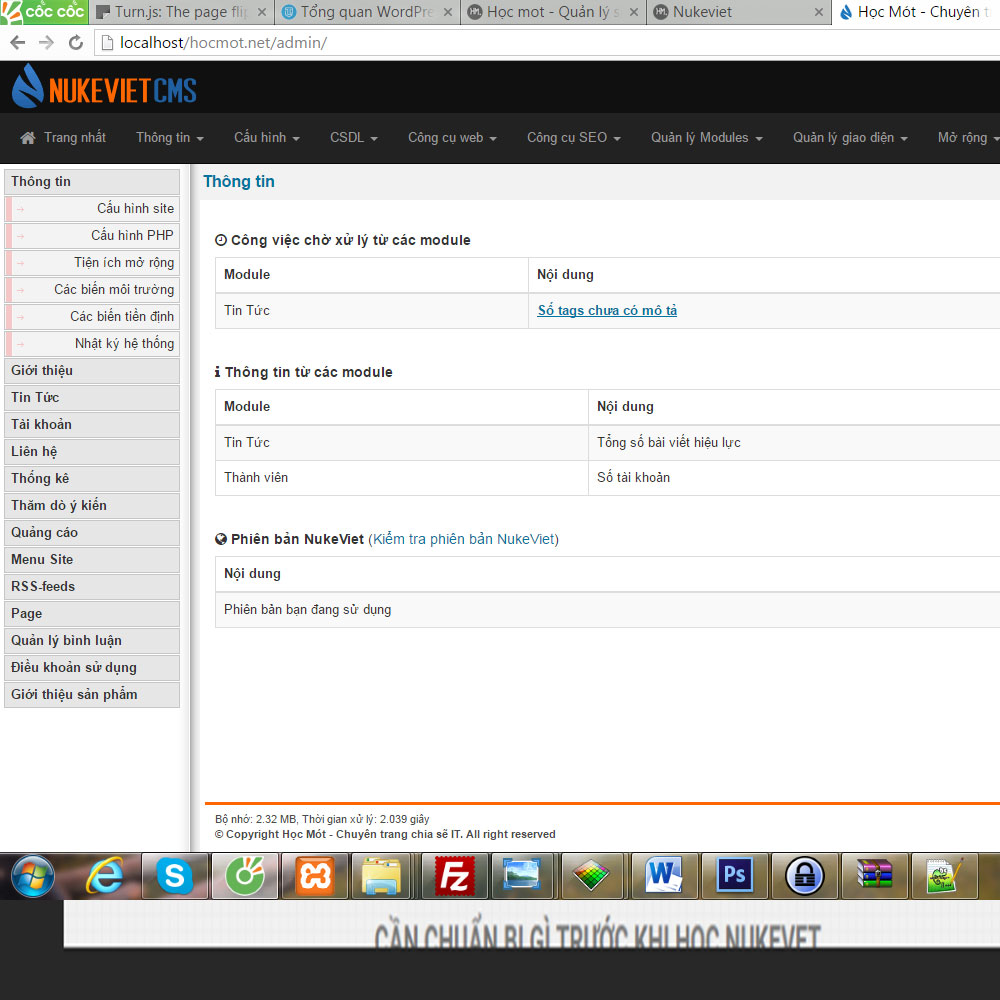Screen dimensions: 1000x1000
Task: Open Điều khoản sử dụng sidebar module
Action: pyautogui.click(x=92, y=668)
